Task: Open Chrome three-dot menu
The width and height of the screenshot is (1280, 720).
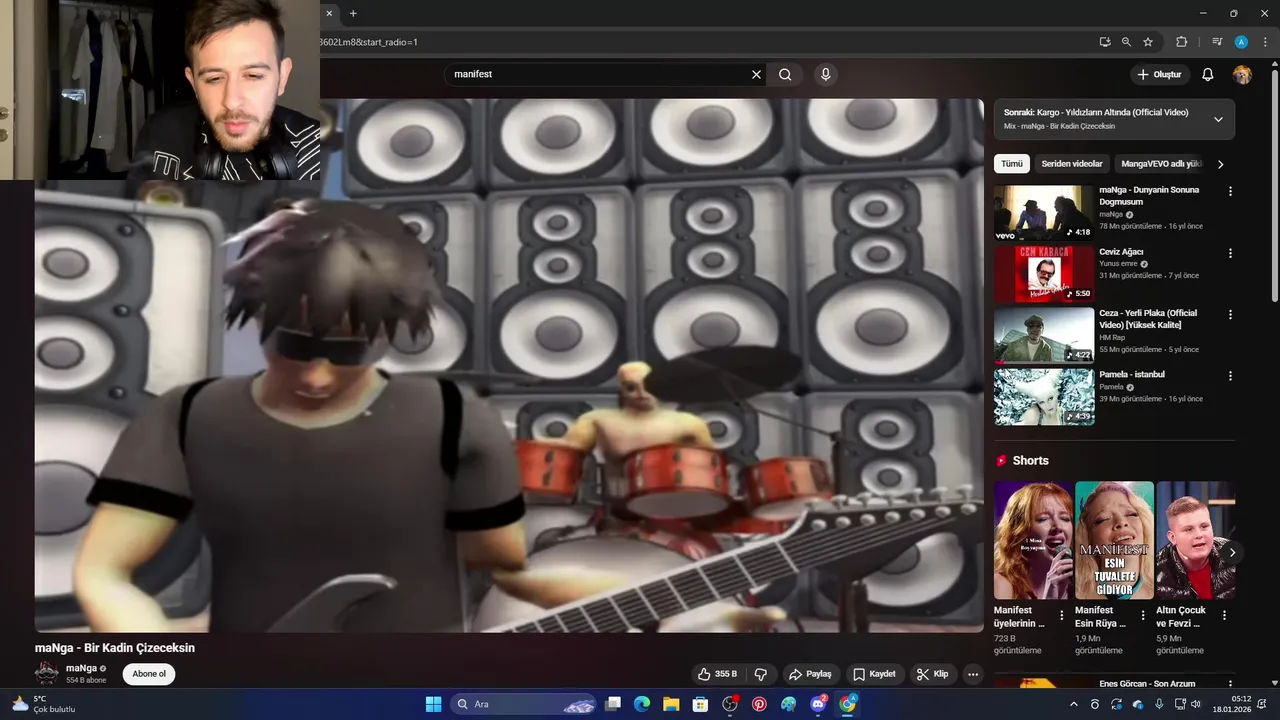Action: (x=1264, y=42)
